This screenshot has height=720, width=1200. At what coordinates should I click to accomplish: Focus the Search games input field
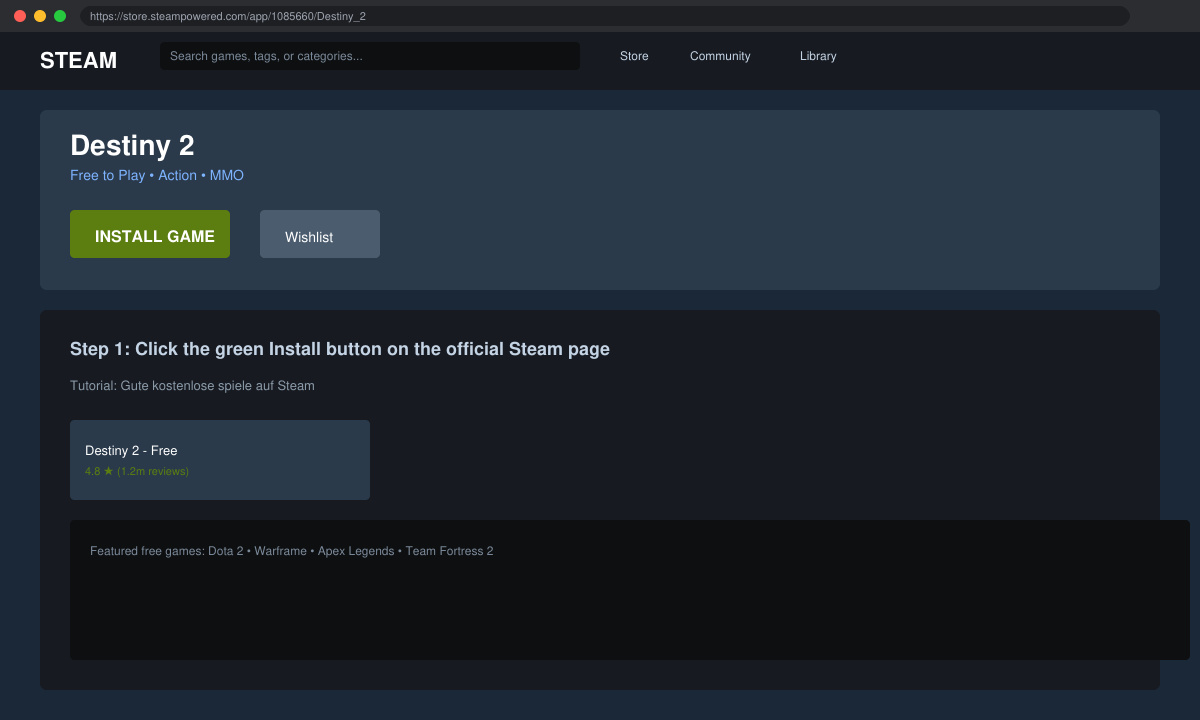pyautogui.click(x=370, y=56)
